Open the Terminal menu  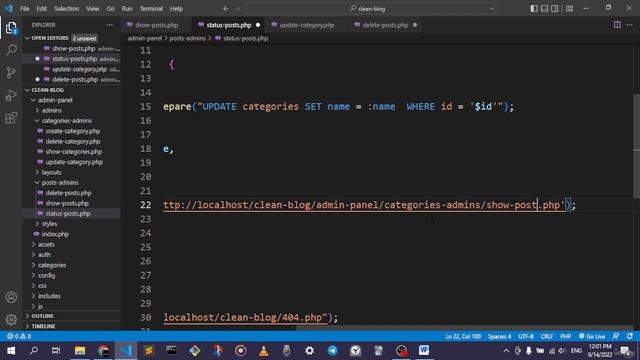[x=151, y=9]
